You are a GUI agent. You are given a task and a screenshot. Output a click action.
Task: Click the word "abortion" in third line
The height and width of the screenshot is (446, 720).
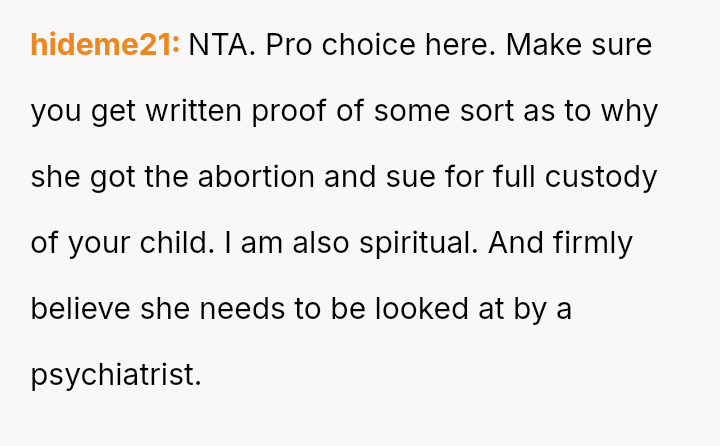pyautogui.click(x=256, y=177)
